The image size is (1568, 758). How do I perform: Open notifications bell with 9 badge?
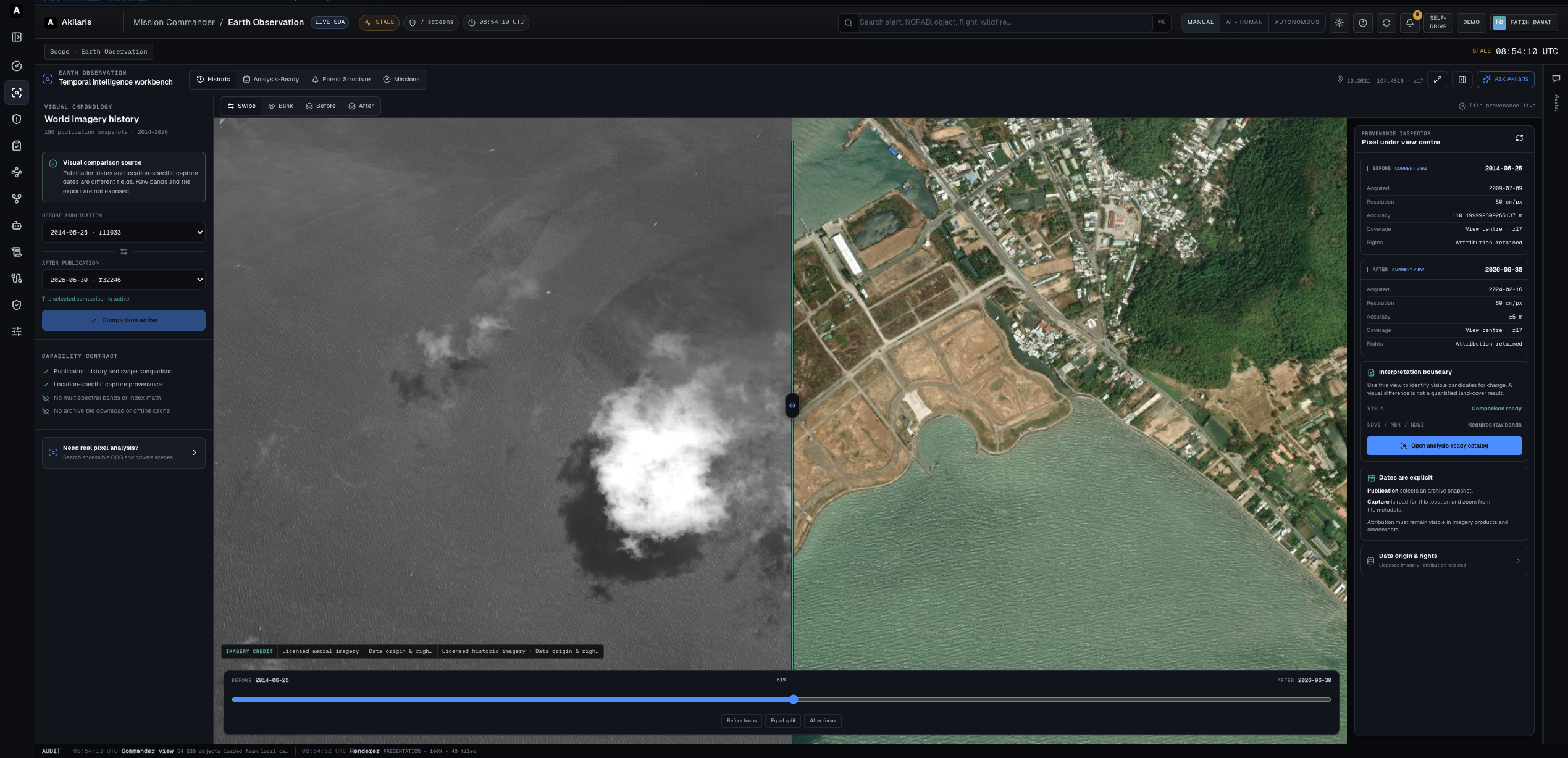click(x=1410, y=22)
